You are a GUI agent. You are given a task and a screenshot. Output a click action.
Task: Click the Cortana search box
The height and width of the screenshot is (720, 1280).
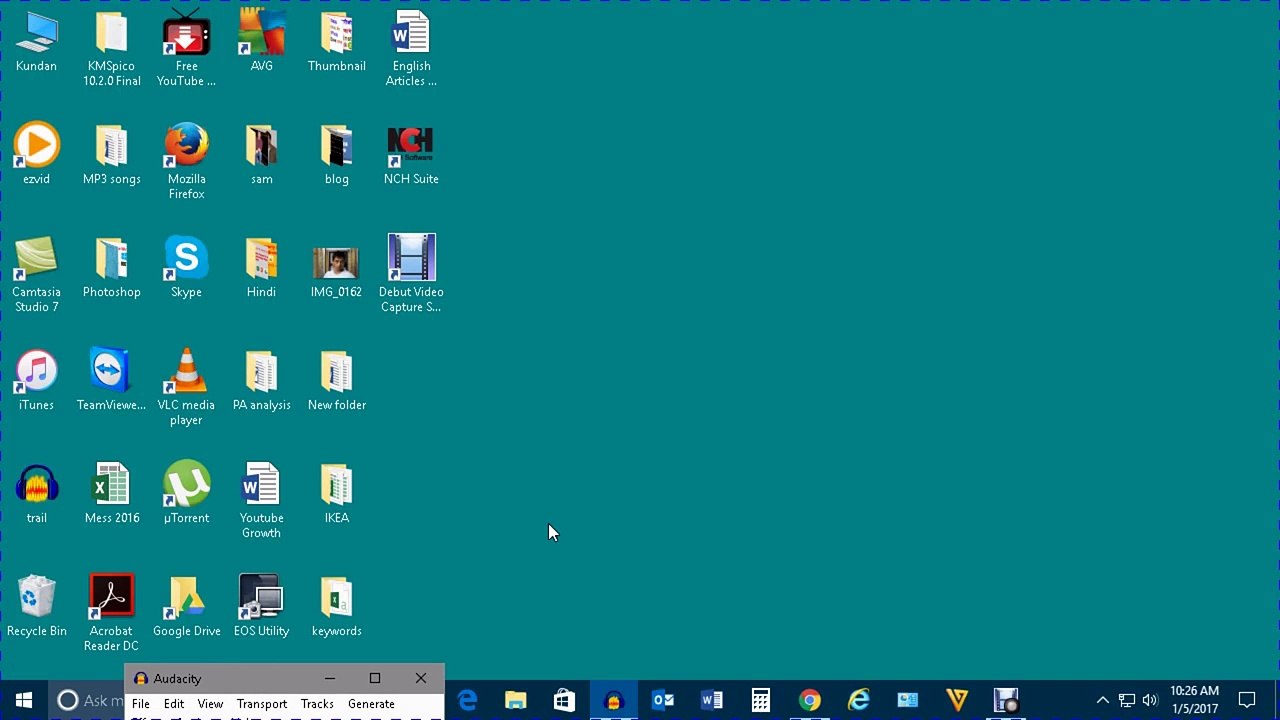point(86,700)
